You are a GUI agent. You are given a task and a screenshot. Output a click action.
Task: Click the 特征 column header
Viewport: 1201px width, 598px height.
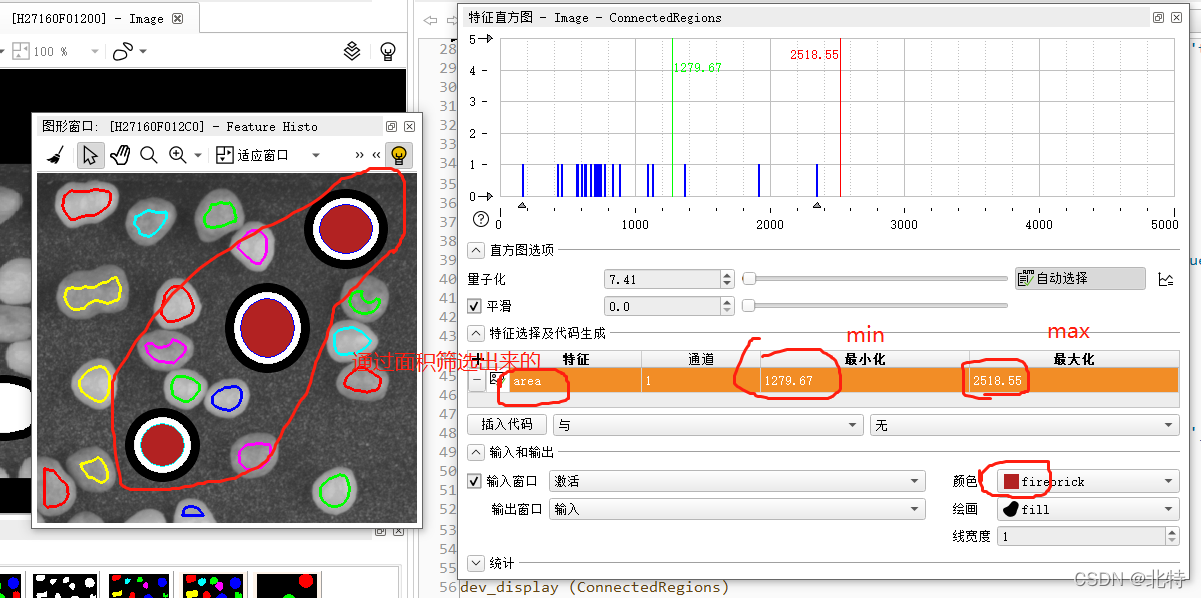pos(575,358)
